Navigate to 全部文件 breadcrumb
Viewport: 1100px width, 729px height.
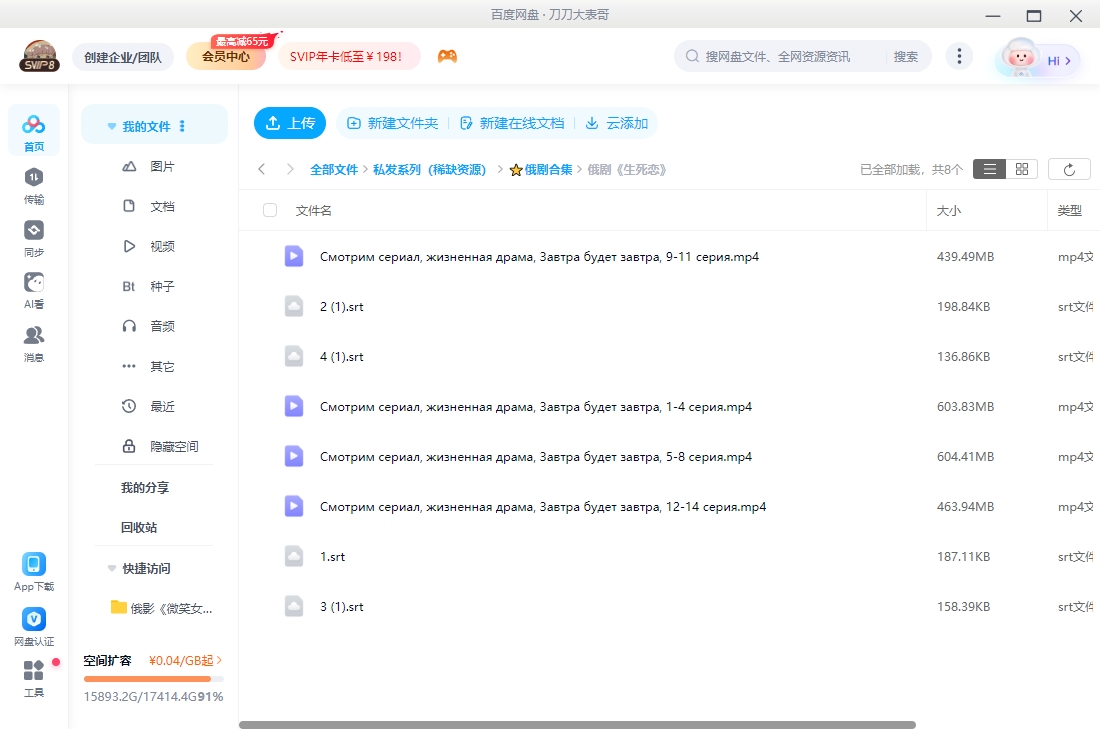[x=334, y=170]
